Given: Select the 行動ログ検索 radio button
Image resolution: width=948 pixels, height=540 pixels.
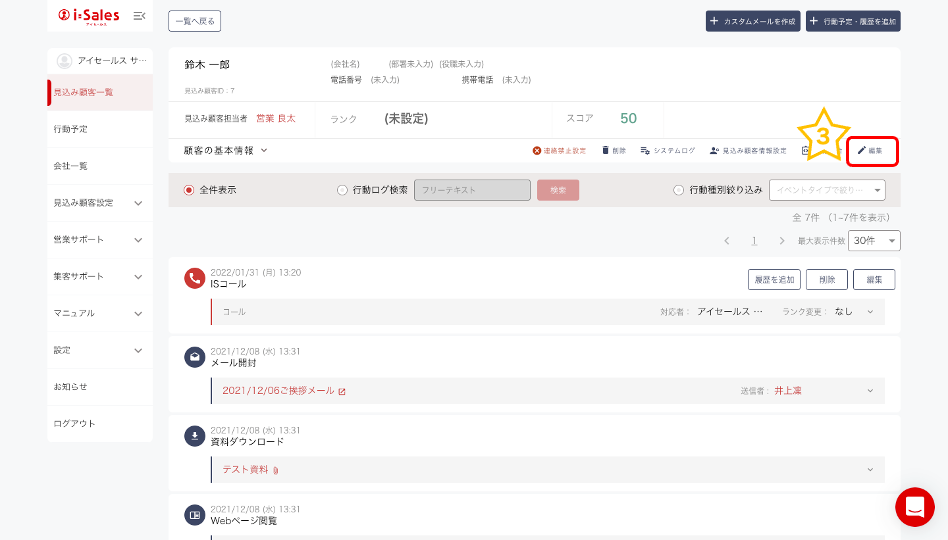Looking at the screenshot, I should pos(343,190).
